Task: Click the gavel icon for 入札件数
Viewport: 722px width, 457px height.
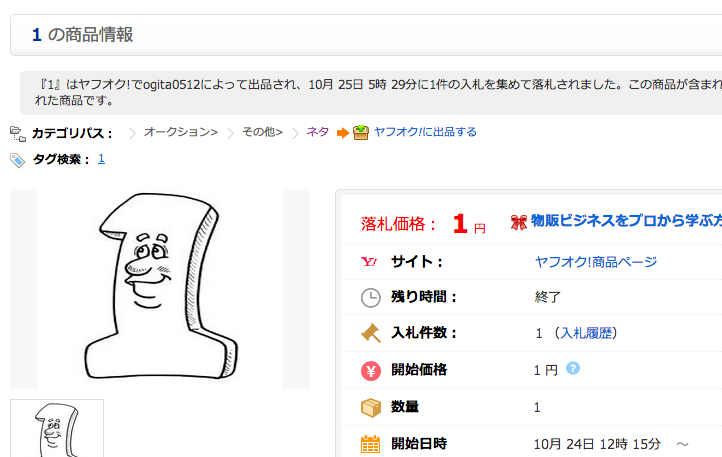Action: coord(371,333)
